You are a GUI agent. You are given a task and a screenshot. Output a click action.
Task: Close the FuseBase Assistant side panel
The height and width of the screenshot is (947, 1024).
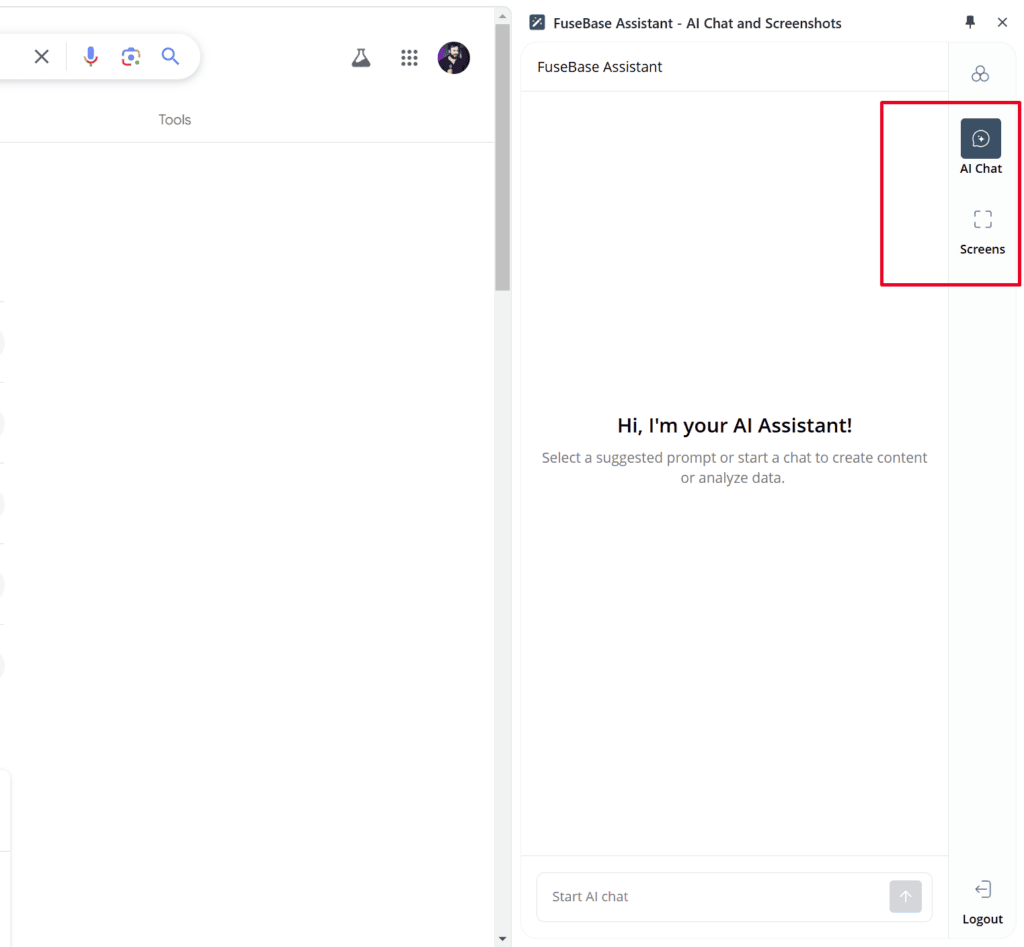point(1002,22)
